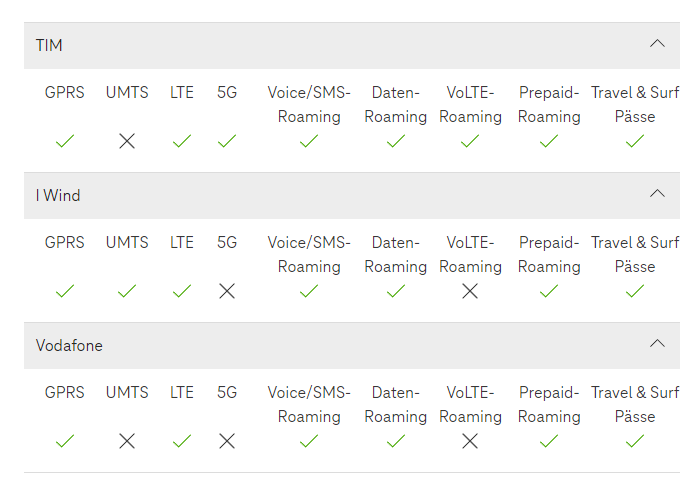Click TIM Travel & Surf Pässe checkmark
Screen dimensions: 697x482
click(x=635, y=141)
